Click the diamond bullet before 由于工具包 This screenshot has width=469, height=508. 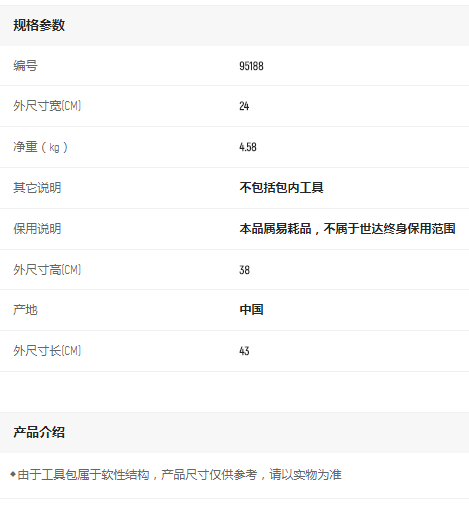pyautogui.click(x=13, y=474)
